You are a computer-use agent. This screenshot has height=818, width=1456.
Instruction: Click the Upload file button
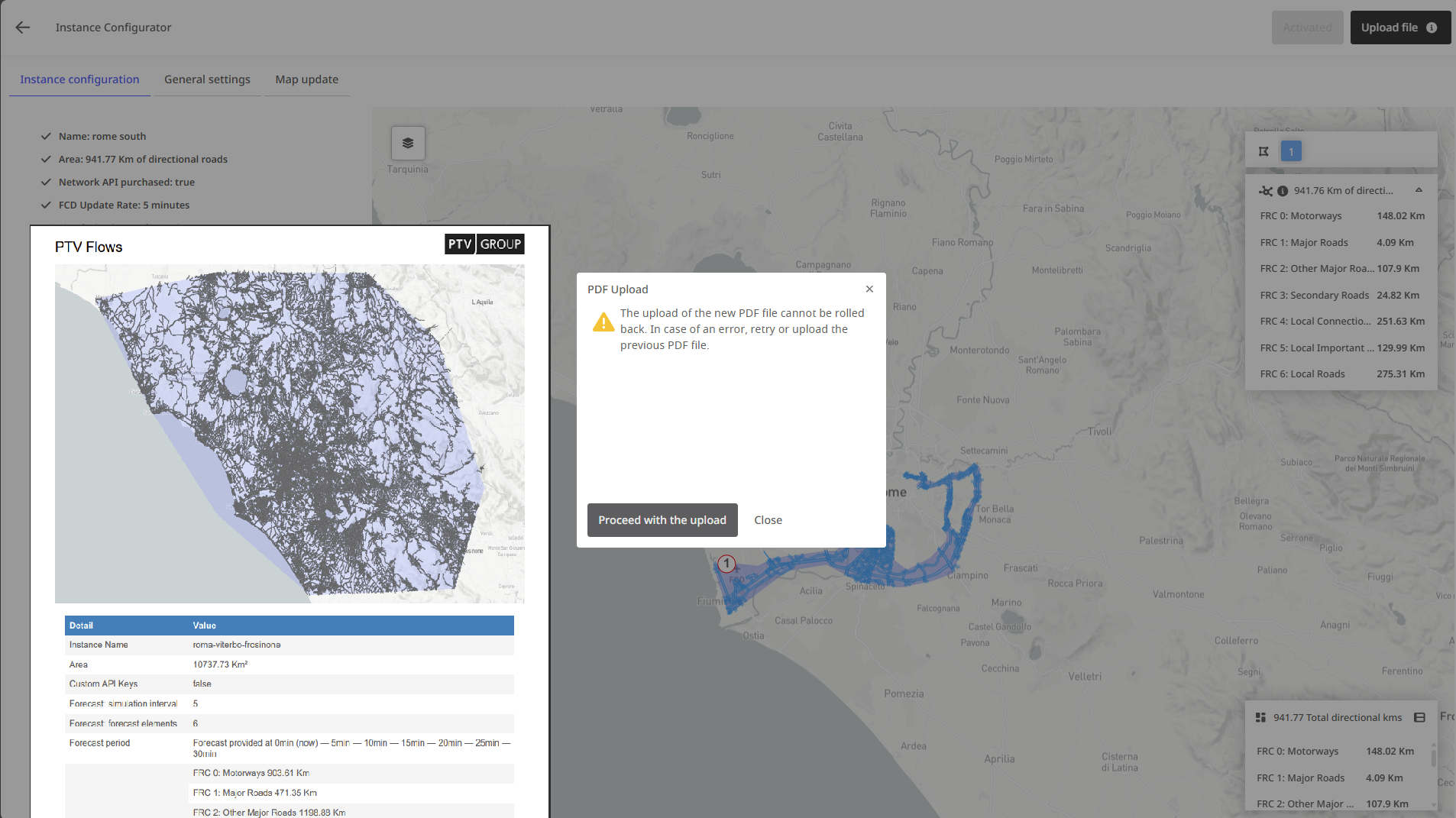coord(1389,27)
